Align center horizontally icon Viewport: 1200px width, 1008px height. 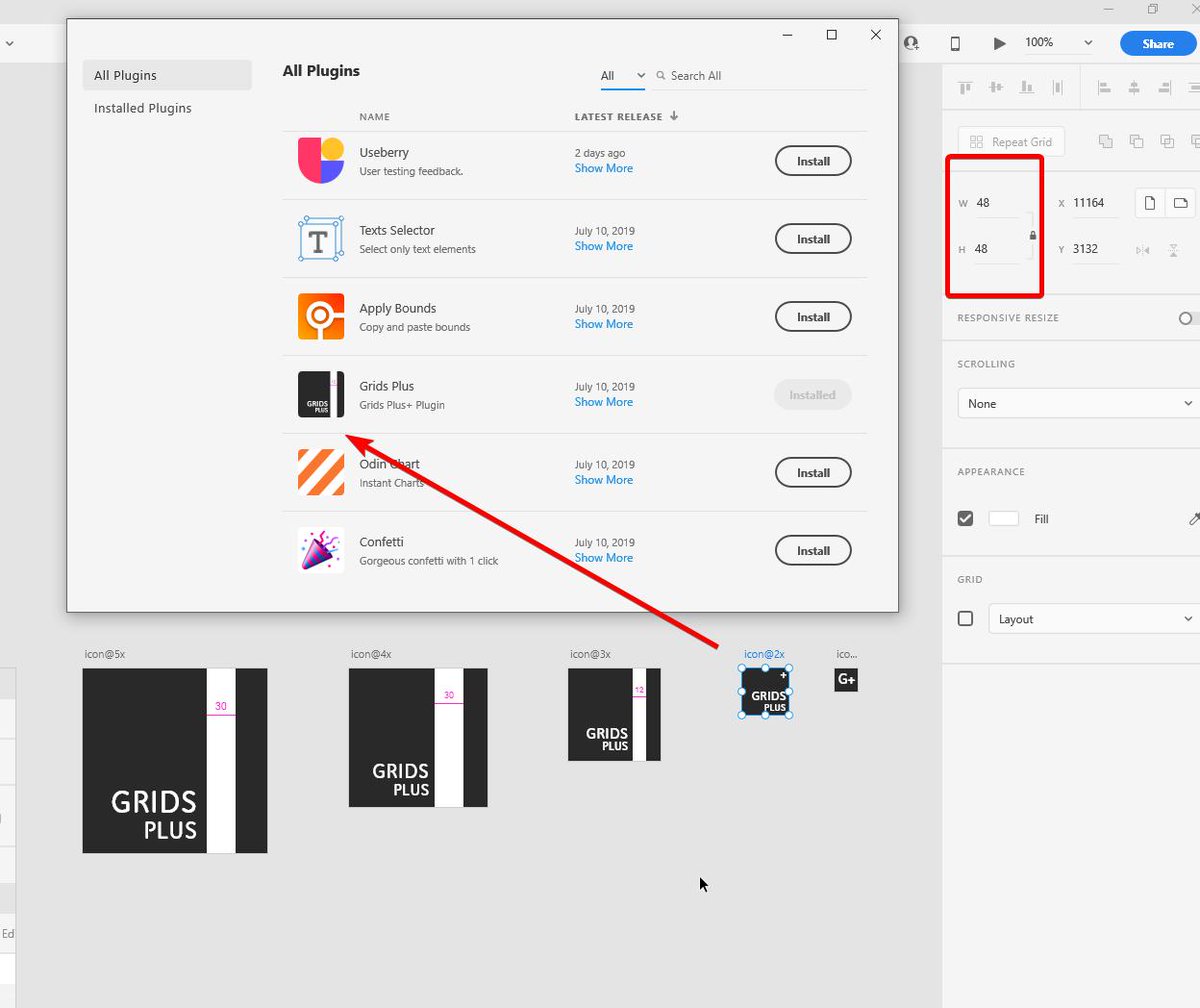[x=1134, y=88]
